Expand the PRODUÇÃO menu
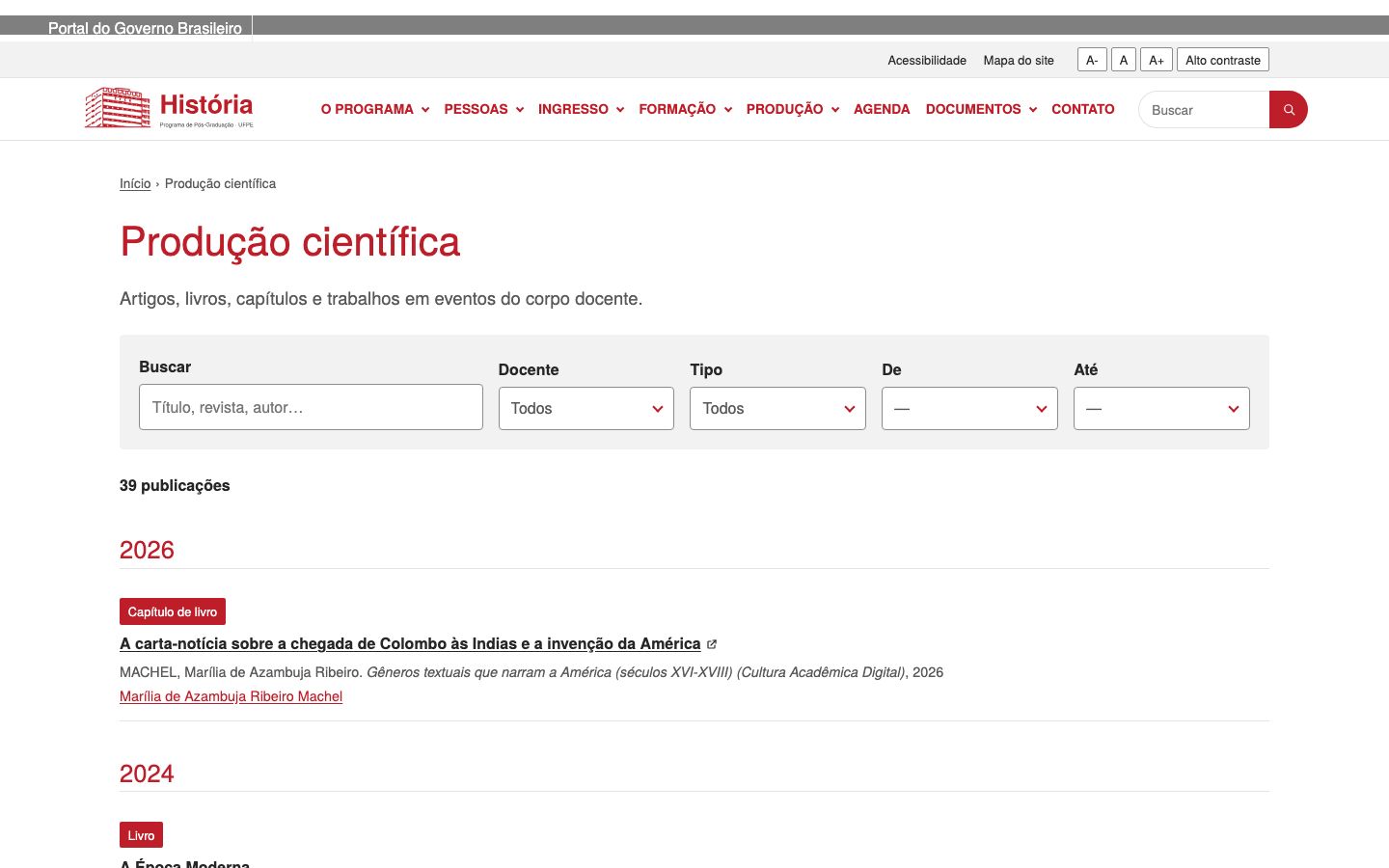This screenshot has width=1389, height=868. coord(793,109)
